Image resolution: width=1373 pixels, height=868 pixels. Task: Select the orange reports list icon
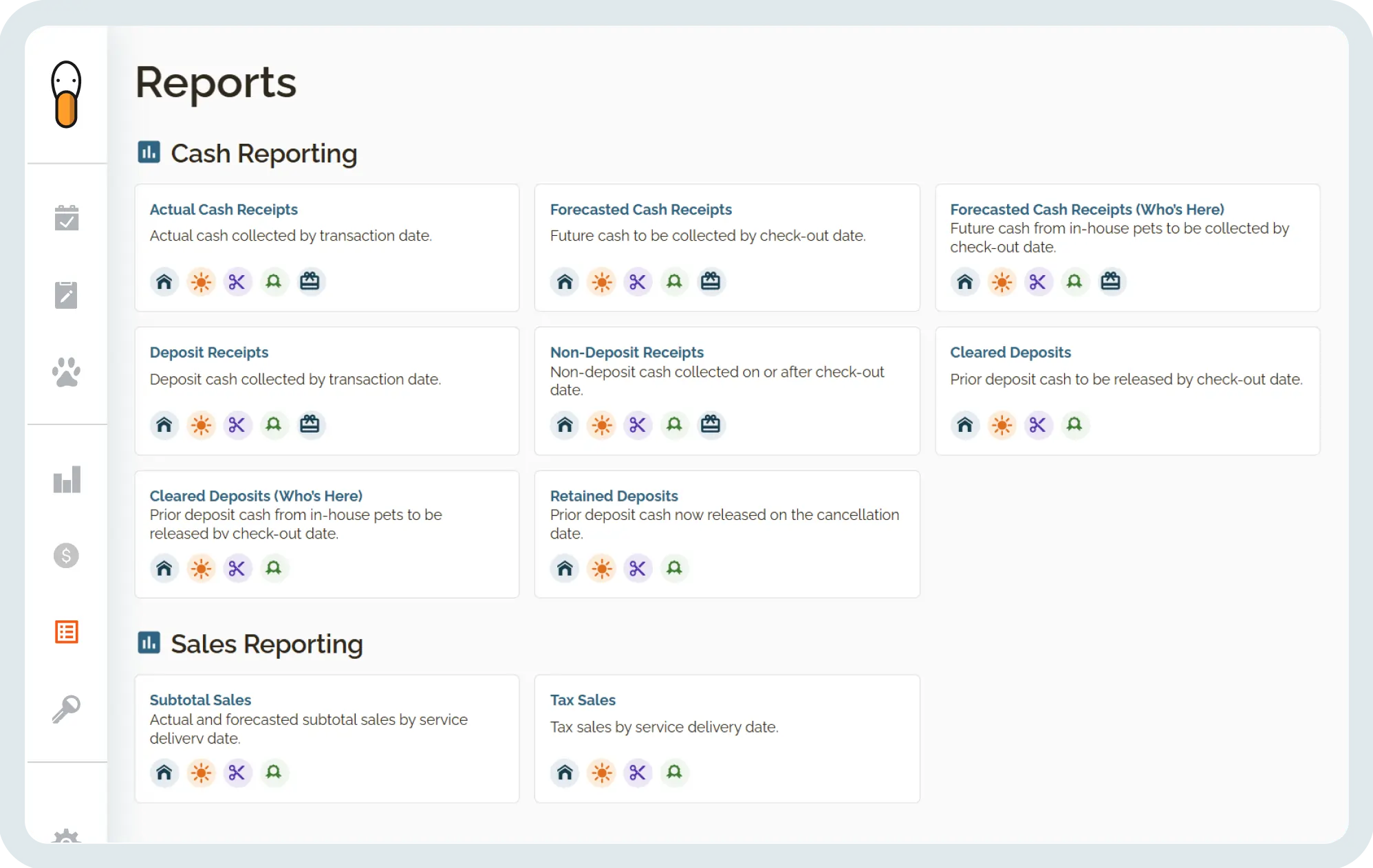(x=67, y=631)
